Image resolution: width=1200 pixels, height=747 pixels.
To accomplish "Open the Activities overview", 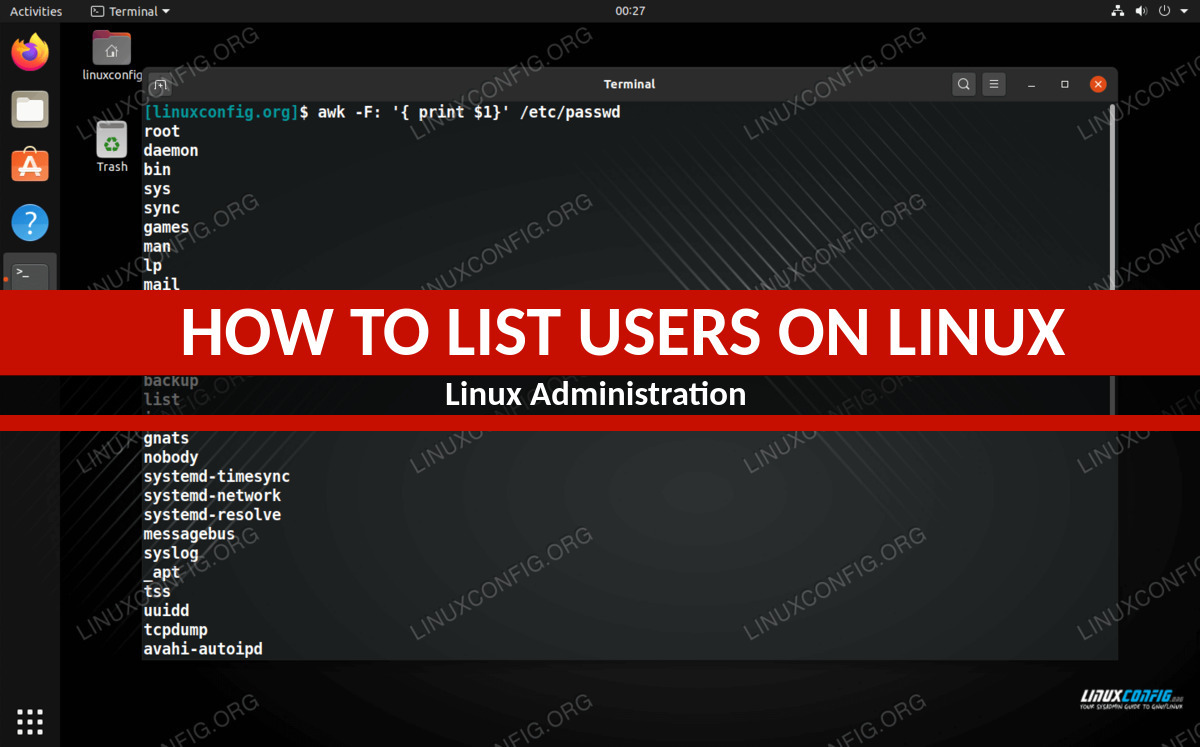I will point(36,11).
